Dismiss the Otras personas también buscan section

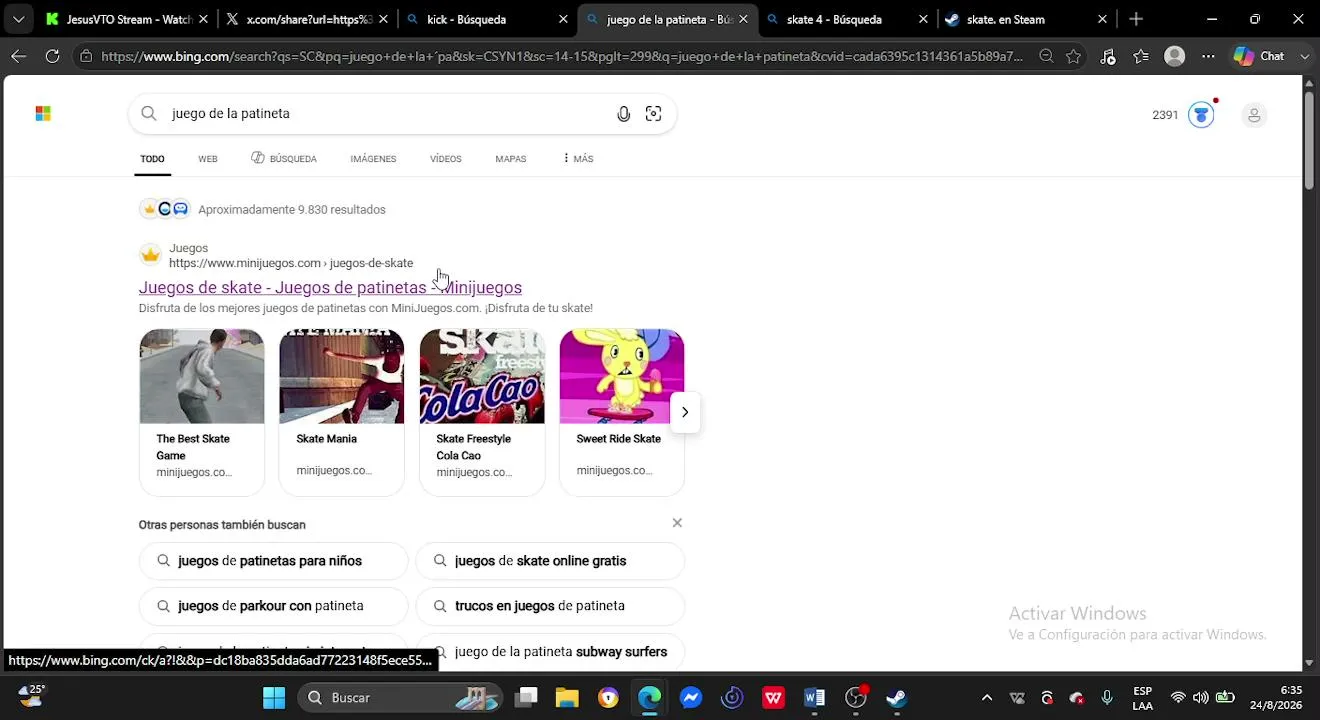tap(677, 523)
